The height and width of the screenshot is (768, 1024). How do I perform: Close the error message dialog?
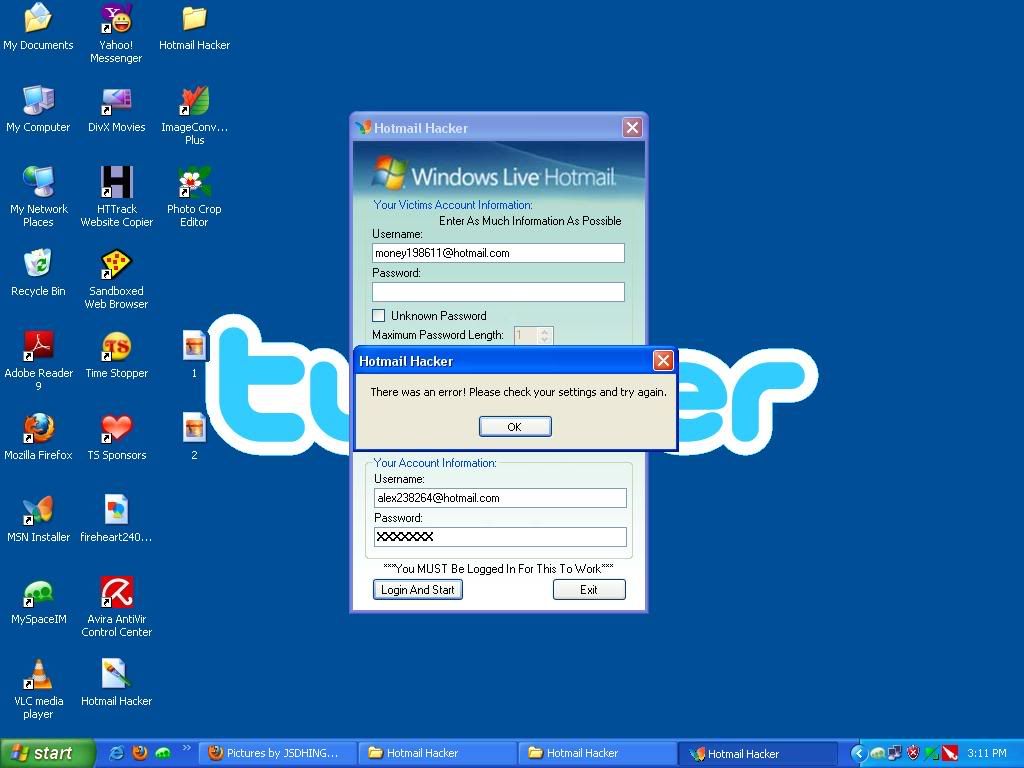point(663,360)
